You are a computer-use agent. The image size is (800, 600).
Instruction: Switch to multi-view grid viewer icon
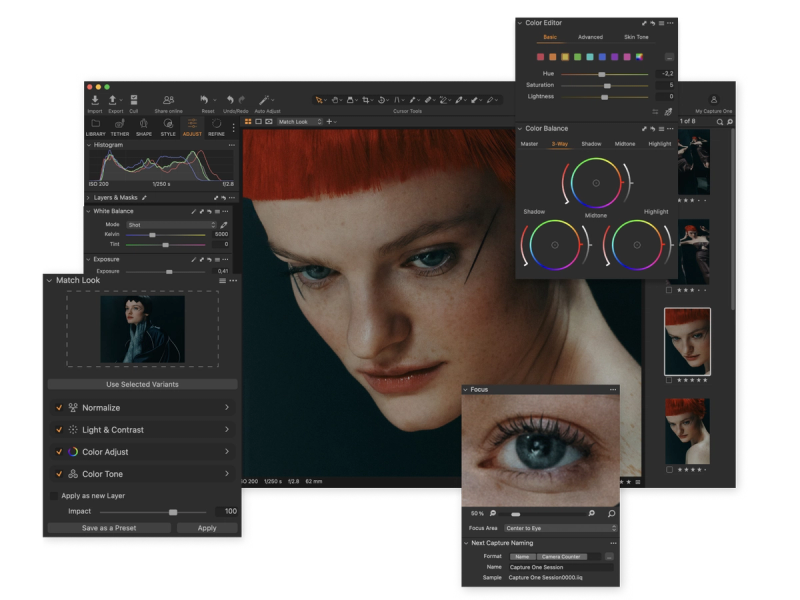pos(248,121)
